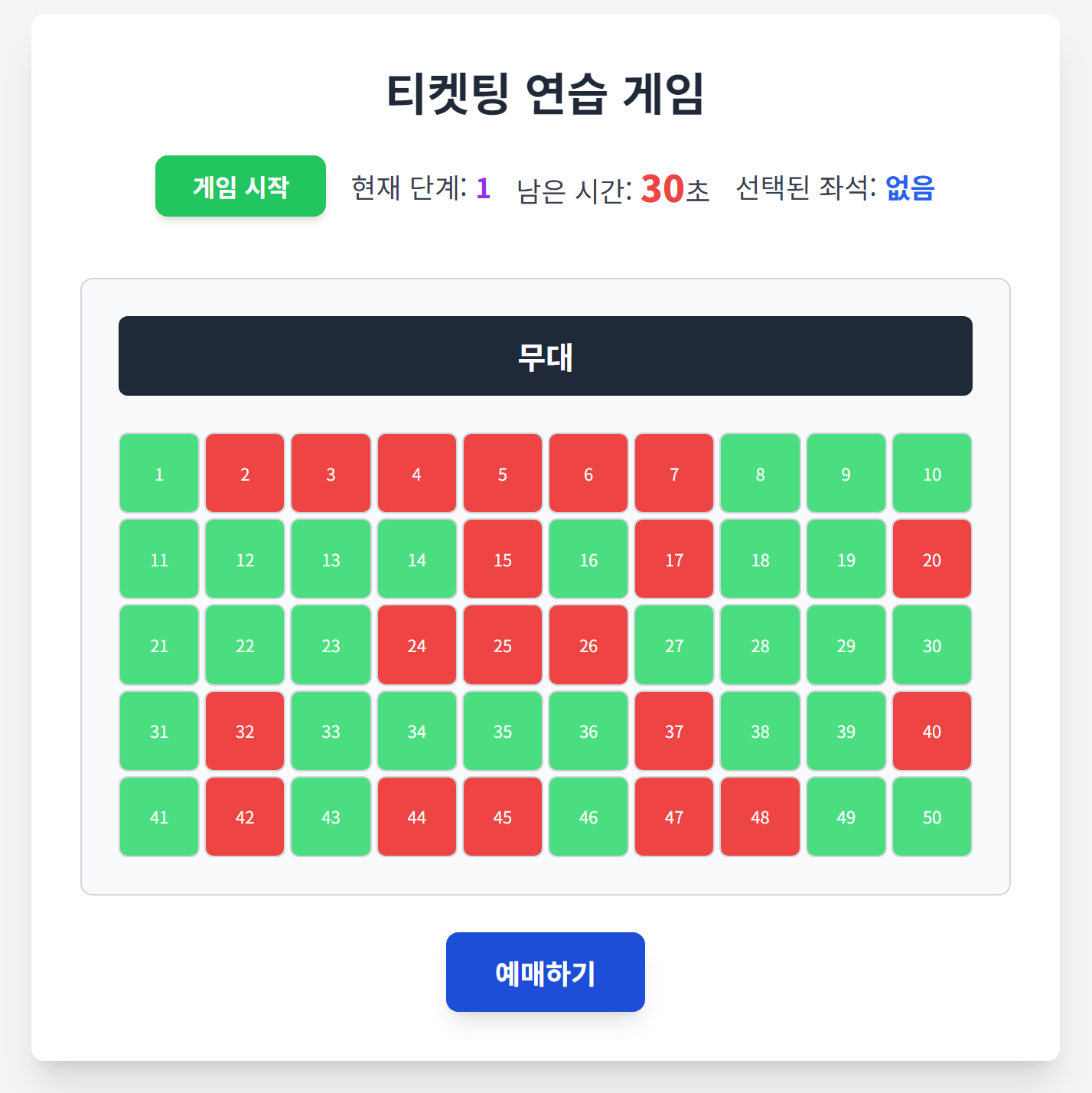Pick green seat 13
This screenshot has width=1092, height=1093.
[x=331, y=559]
